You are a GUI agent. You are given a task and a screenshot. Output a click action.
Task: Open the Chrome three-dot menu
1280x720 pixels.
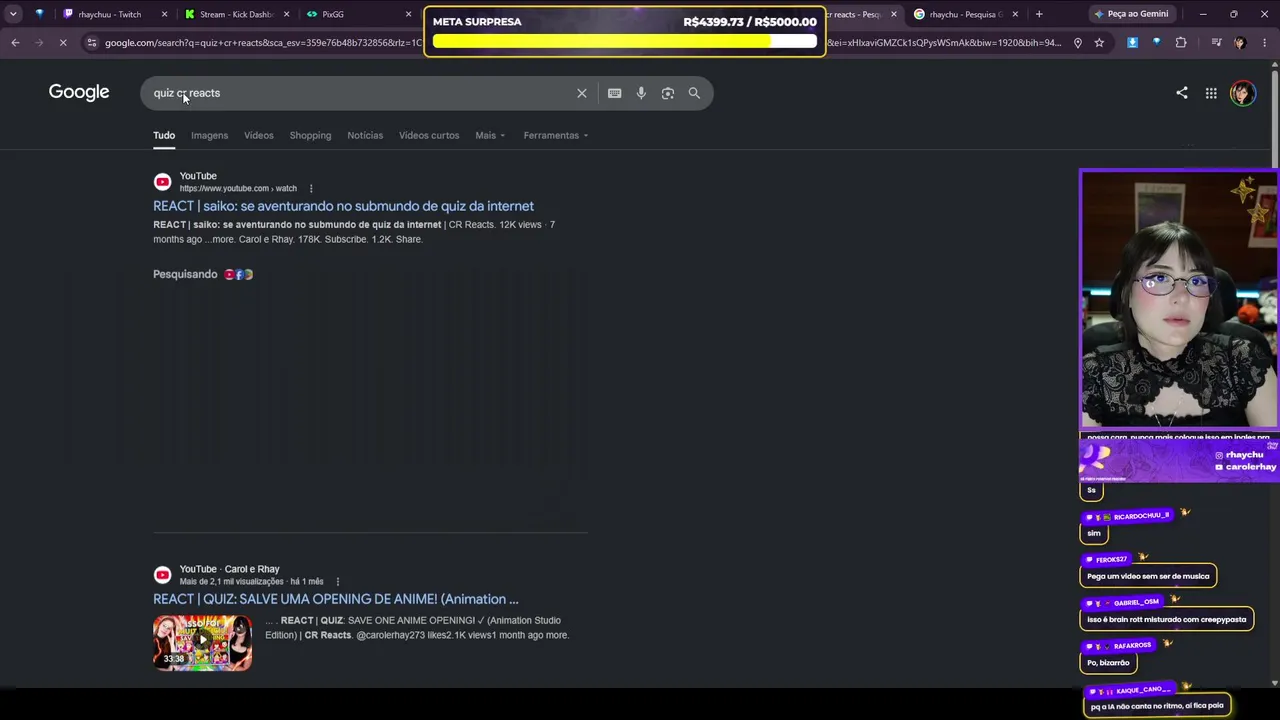(x=1264, y=43)
